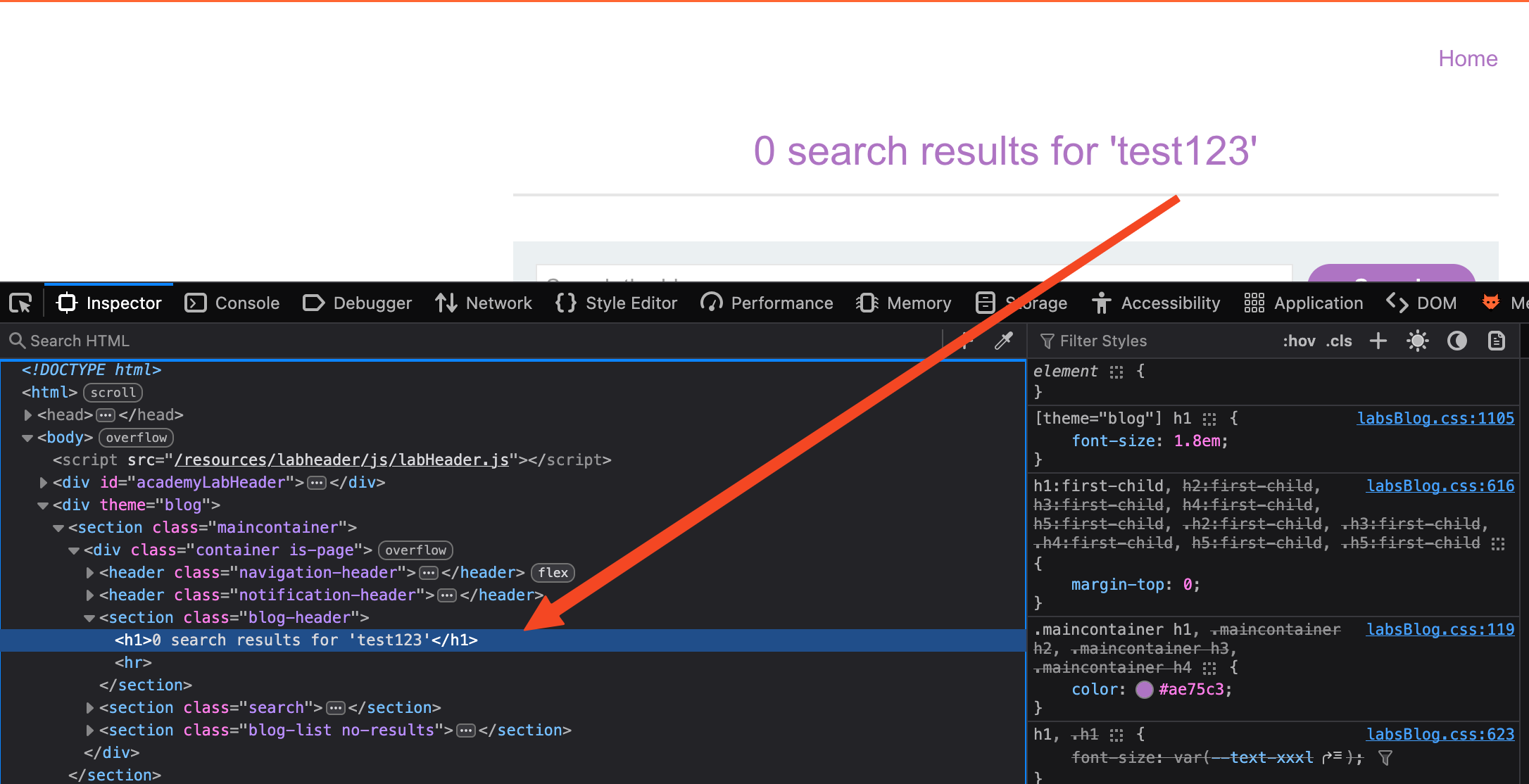Toggle the :hov pseudo-class panel
This screenshot has height=784, width=1529.
(1299, 341)
